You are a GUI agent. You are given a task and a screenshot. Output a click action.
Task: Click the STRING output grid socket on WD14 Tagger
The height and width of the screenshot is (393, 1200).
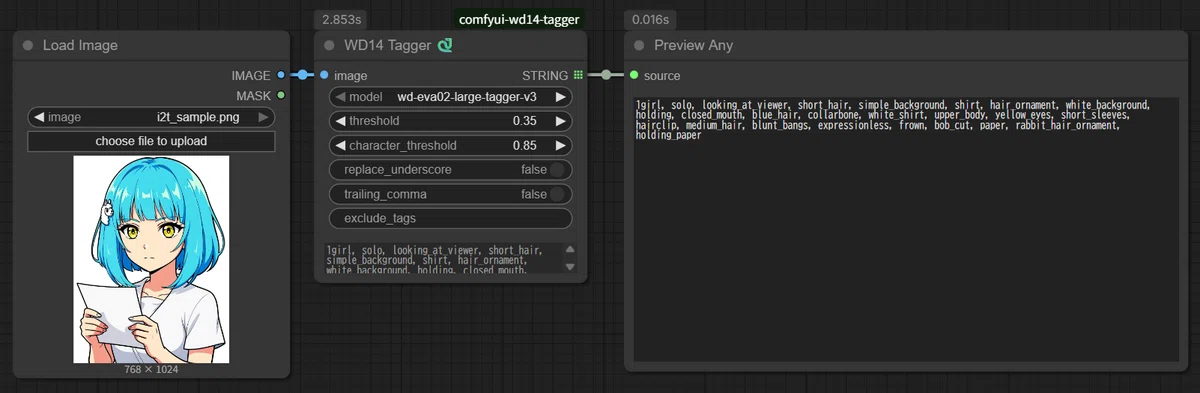coord(578,75)
